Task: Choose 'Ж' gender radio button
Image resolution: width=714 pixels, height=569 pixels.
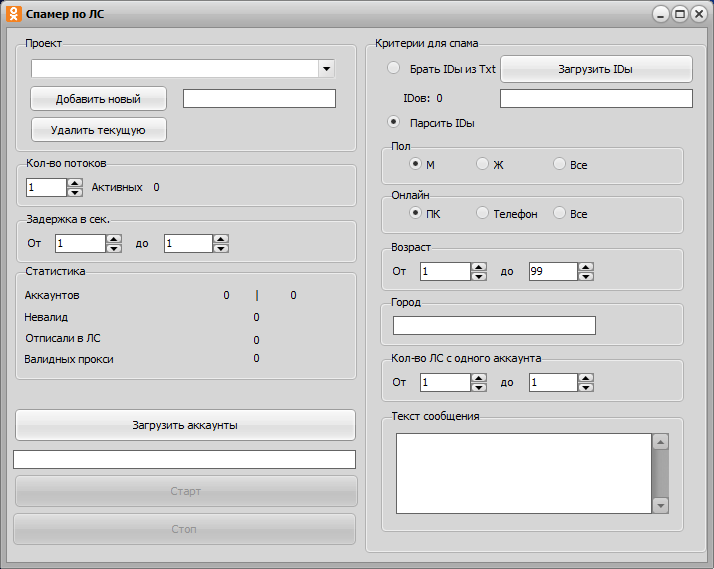Action: 482,164
